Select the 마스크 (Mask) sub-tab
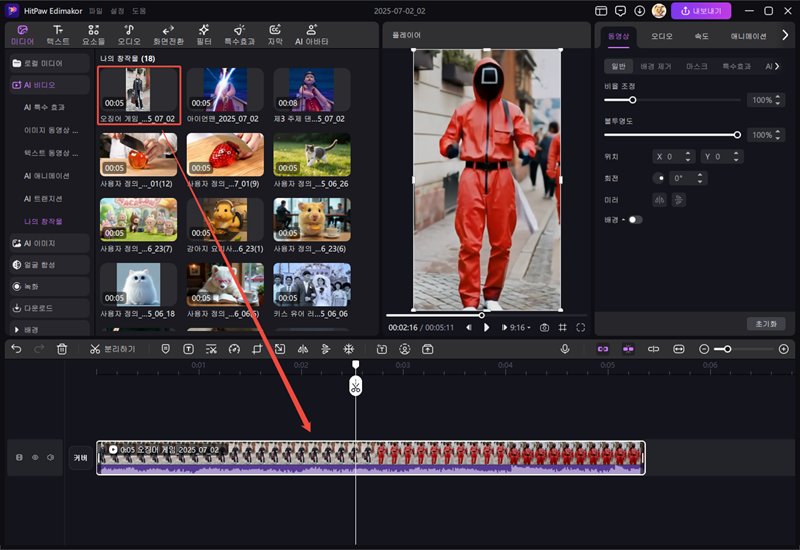Viewport: 800px width, 550px height. click(x=696, y=66)
